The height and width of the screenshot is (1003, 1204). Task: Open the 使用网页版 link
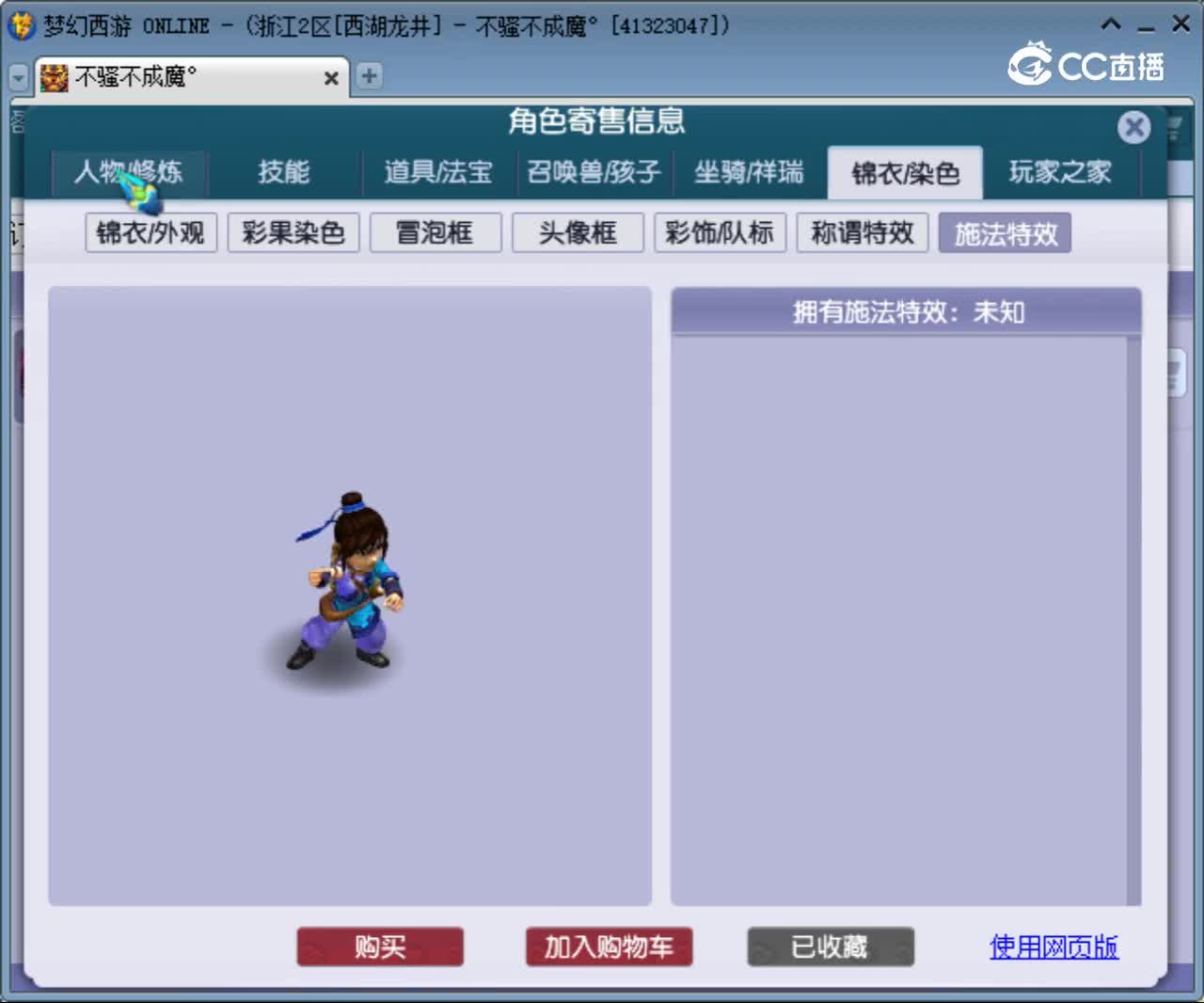click(1053, 947)
